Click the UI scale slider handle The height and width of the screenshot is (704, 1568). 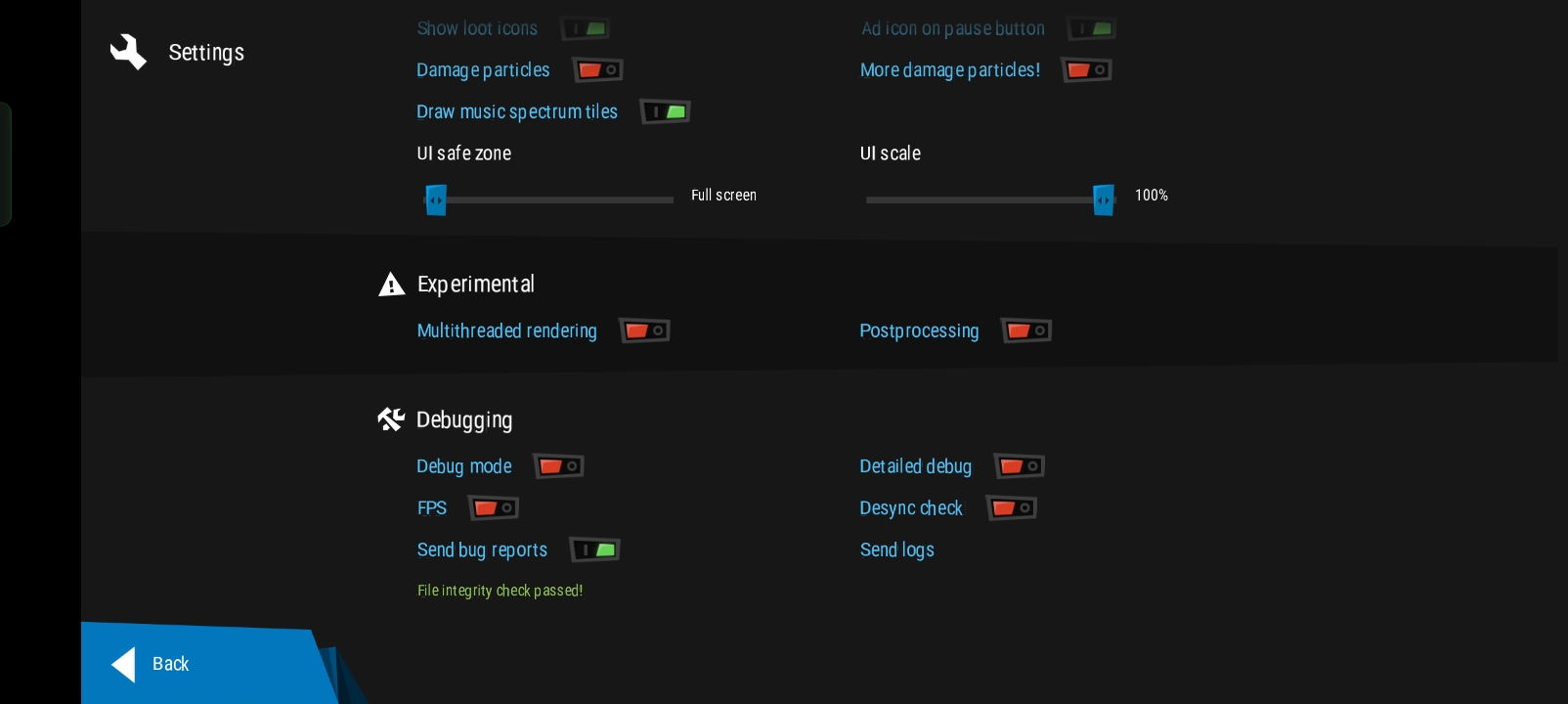click(1104, 199)
